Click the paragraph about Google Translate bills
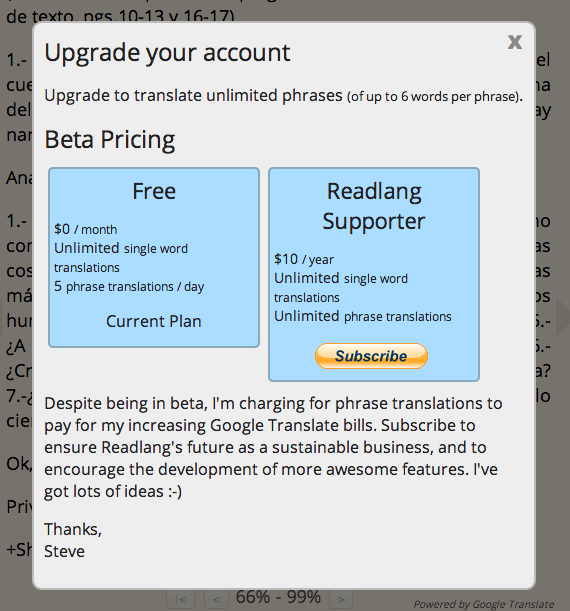Screen dimensions: 570x611 click(x=273, y=447)
